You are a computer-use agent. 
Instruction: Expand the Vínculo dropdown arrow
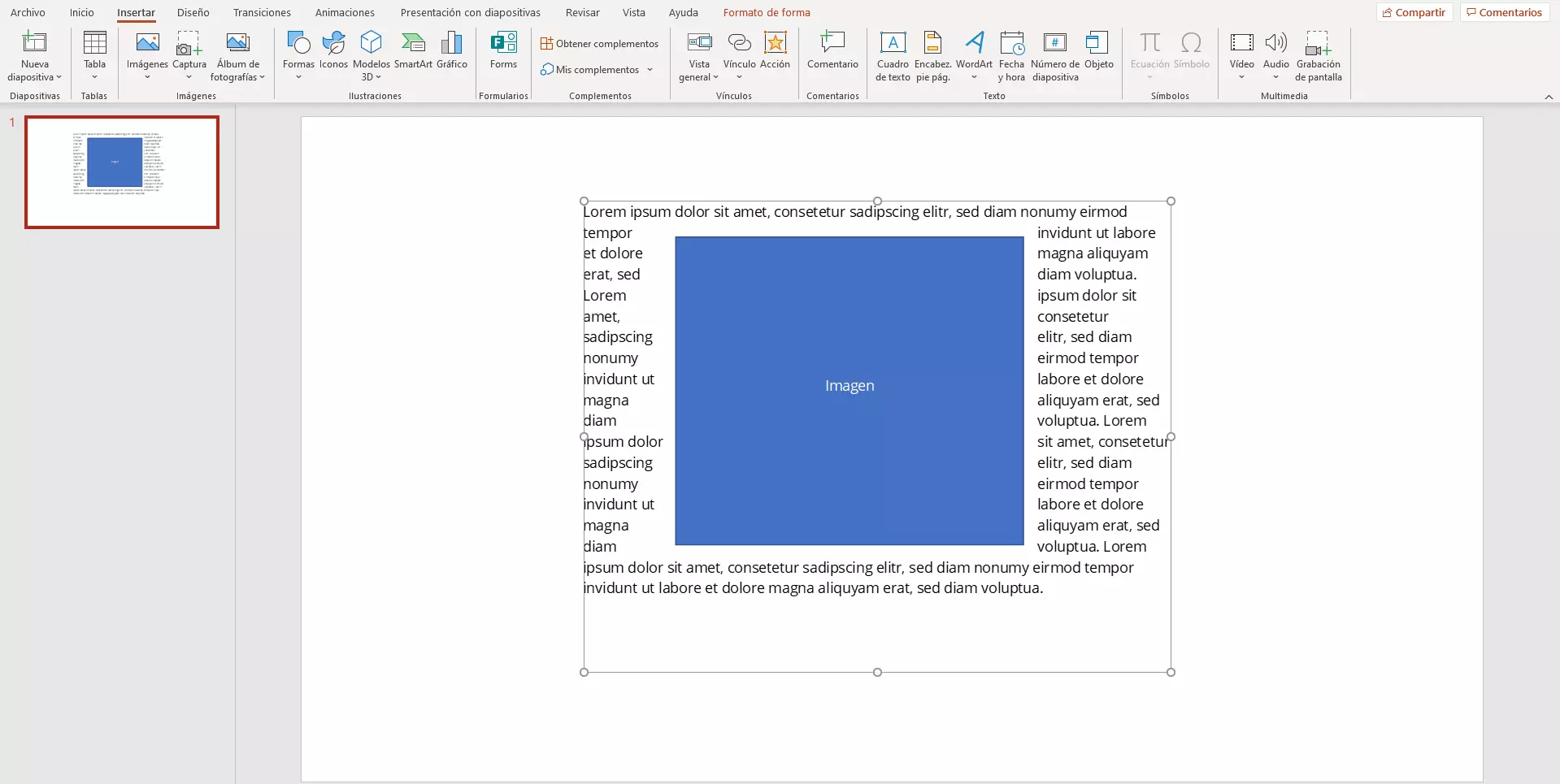[739, 78]
